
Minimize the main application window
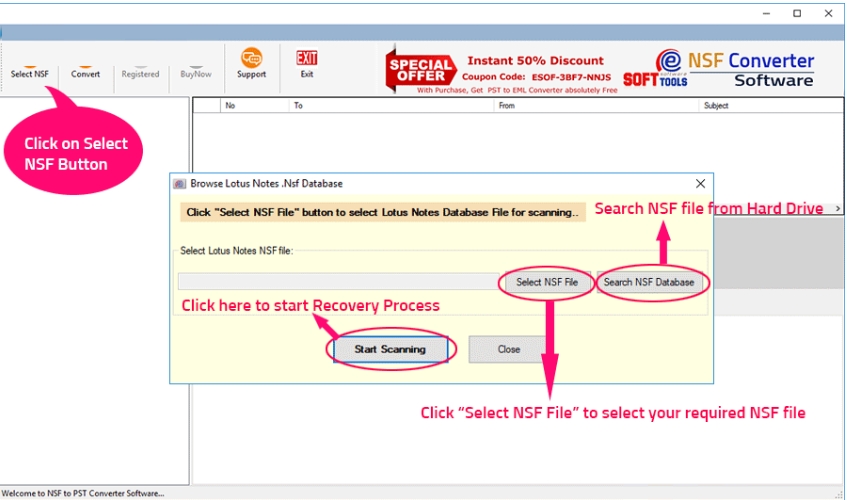tap(766, 14)
